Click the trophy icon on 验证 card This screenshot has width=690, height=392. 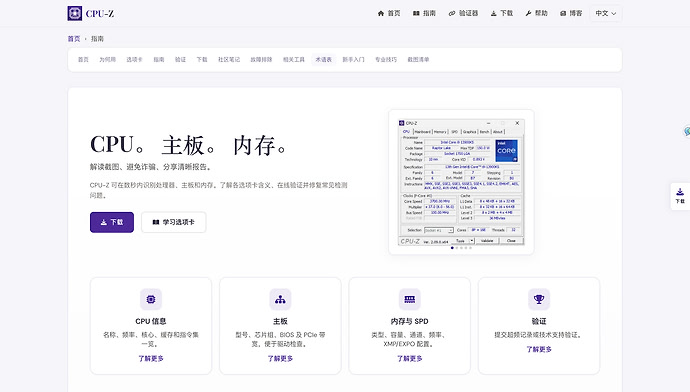(x=539, y=299)
